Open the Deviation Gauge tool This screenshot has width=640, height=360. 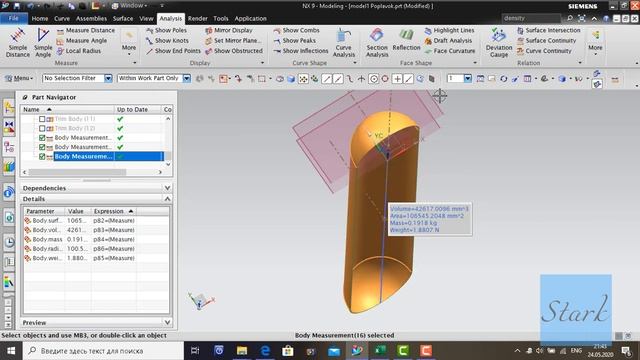pyautogui.click(x=499, y=42)
